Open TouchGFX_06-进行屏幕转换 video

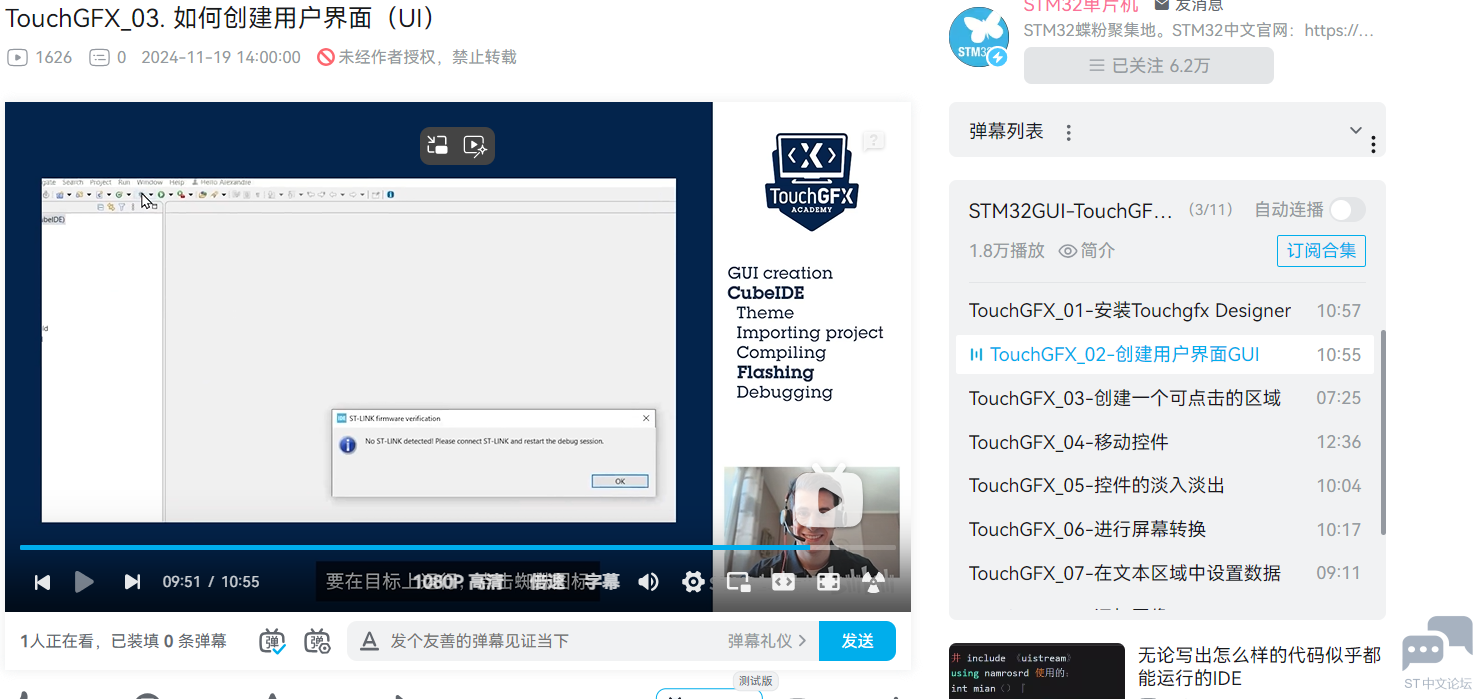coord(1165,529)
